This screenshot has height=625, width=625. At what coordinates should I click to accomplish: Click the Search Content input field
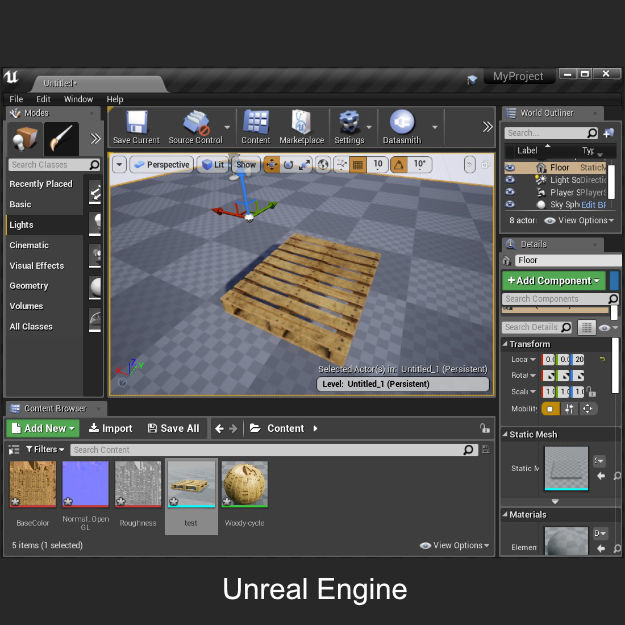coord(274,450)
